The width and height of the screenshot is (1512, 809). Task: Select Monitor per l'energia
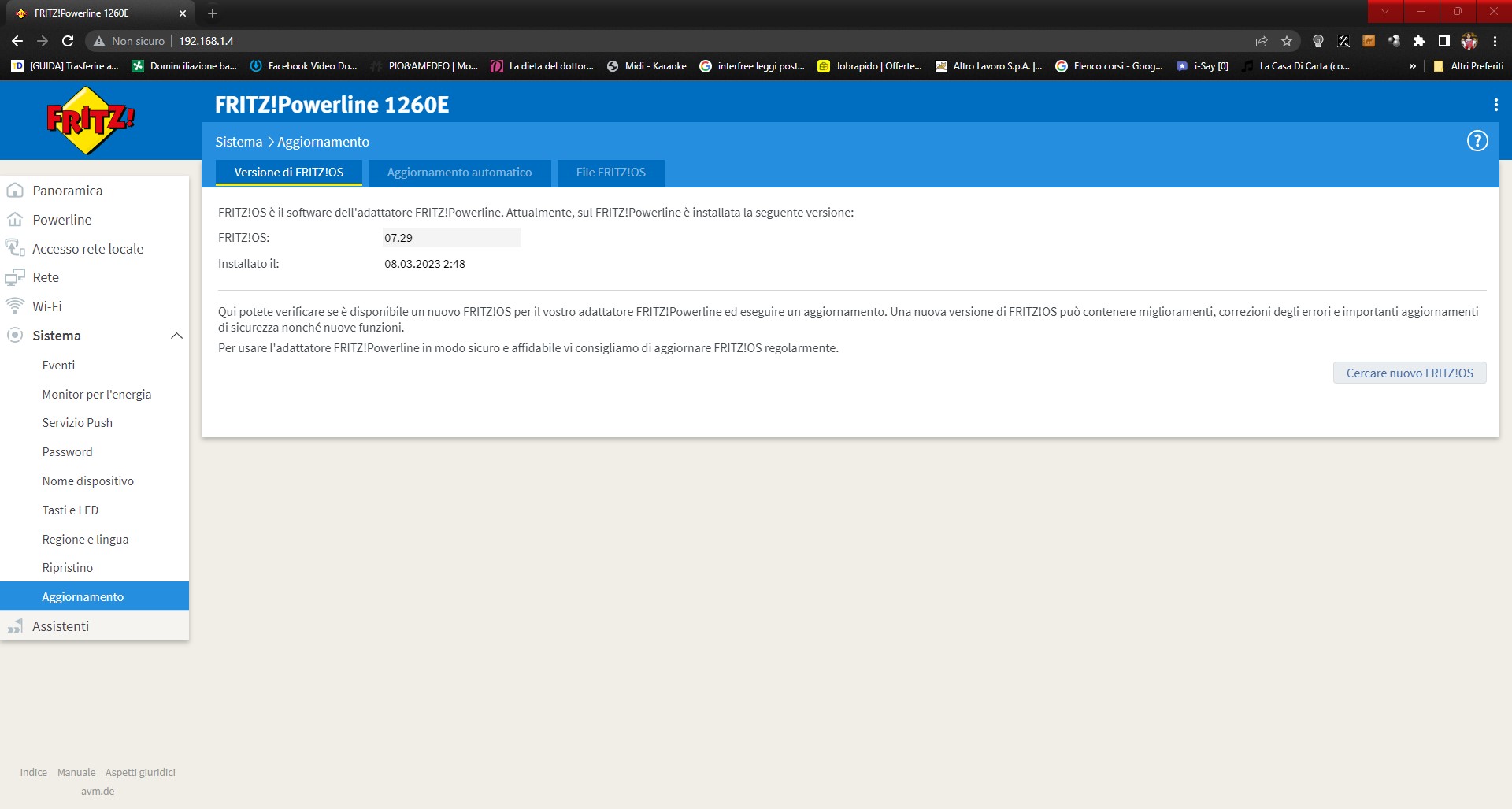click(x=97, y=395)
